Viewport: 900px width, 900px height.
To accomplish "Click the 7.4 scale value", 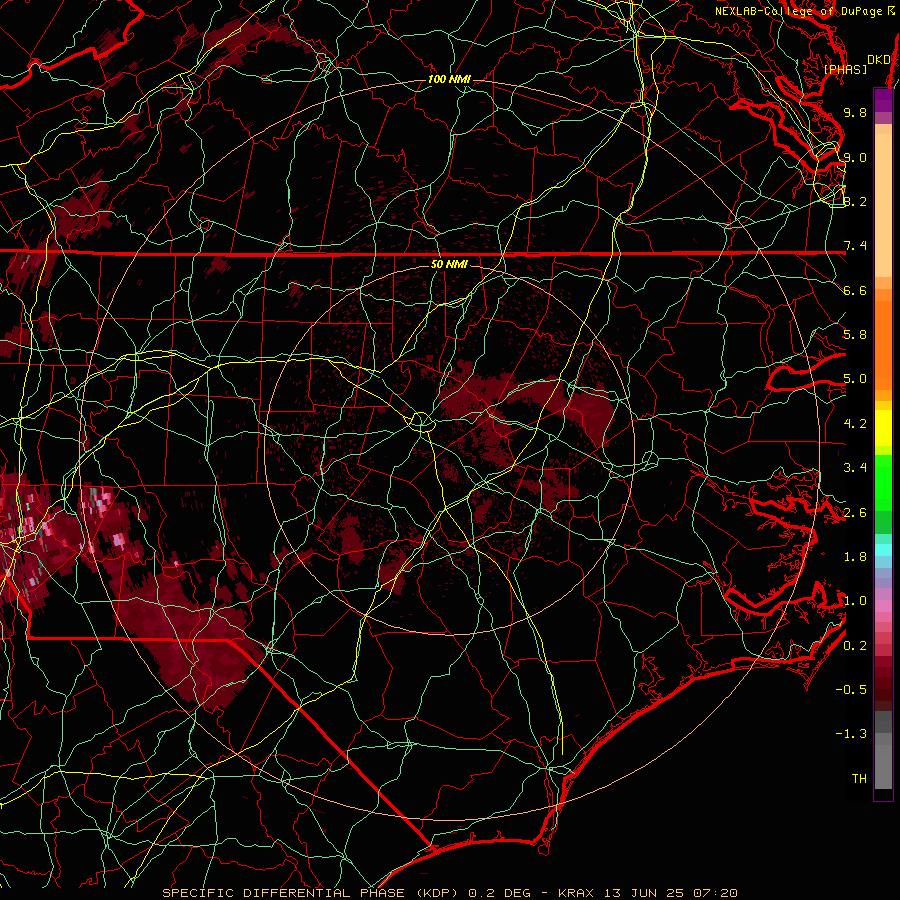I will click(x=855, y=246).
